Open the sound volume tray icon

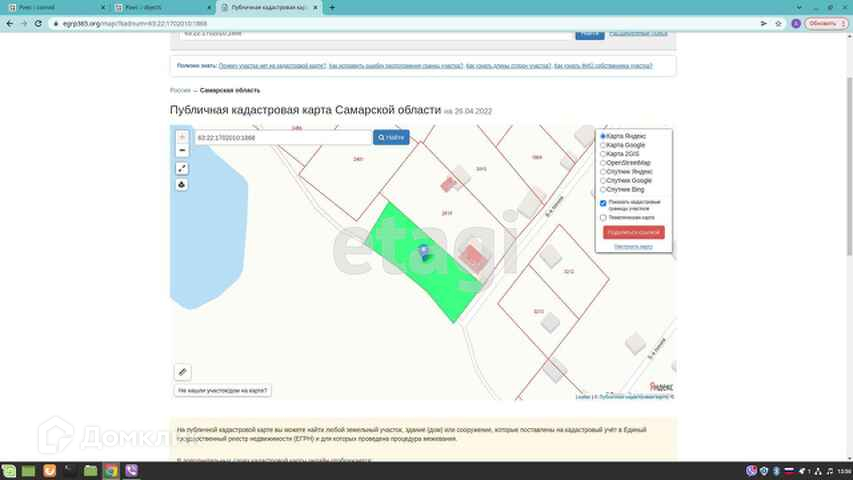point(830,471)
